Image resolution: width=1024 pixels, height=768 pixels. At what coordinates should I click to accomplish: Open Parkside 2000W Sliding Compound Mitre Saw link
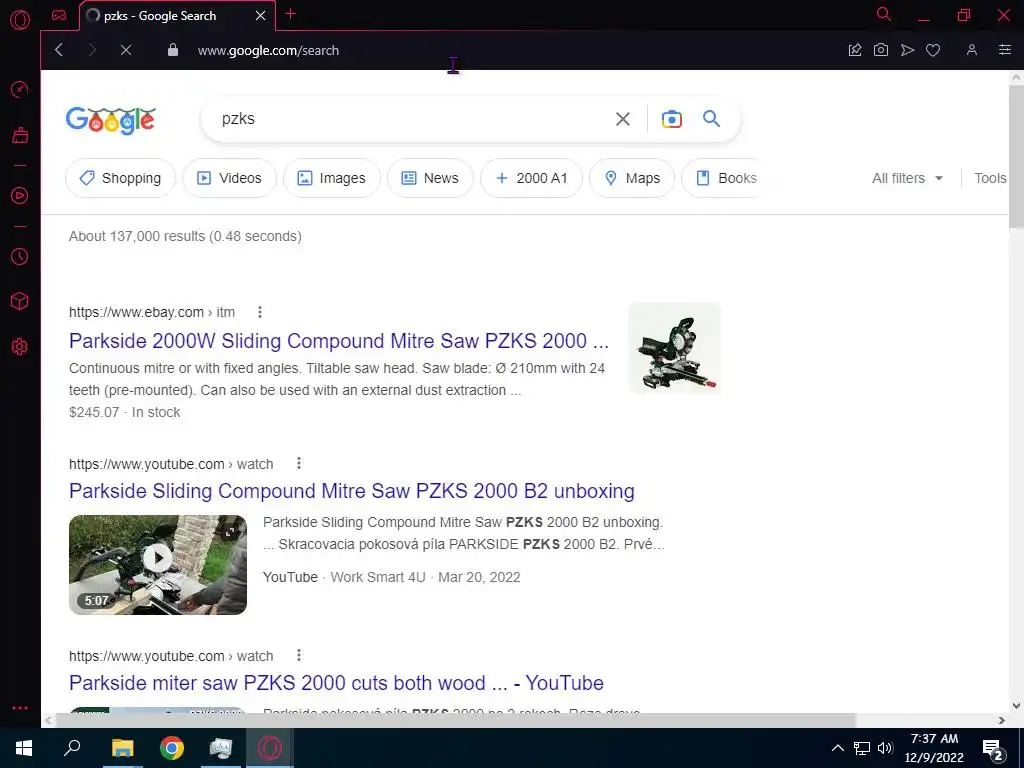pos(338,341)
